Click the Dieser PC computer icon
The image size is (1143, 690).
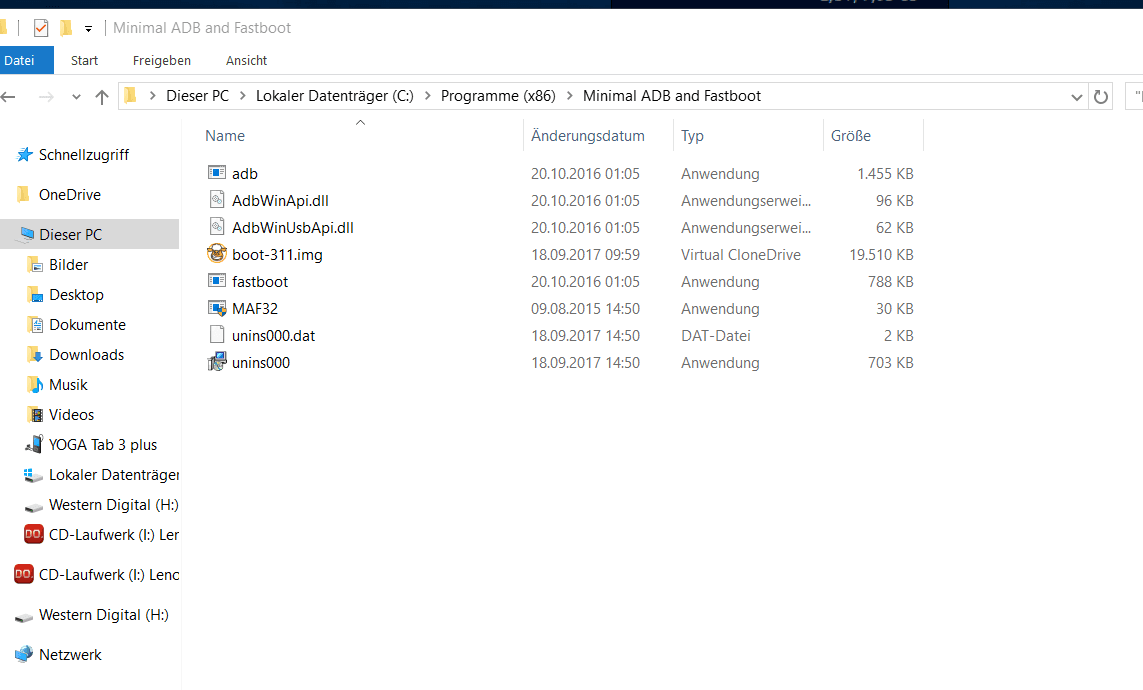[x=27, y=234]
